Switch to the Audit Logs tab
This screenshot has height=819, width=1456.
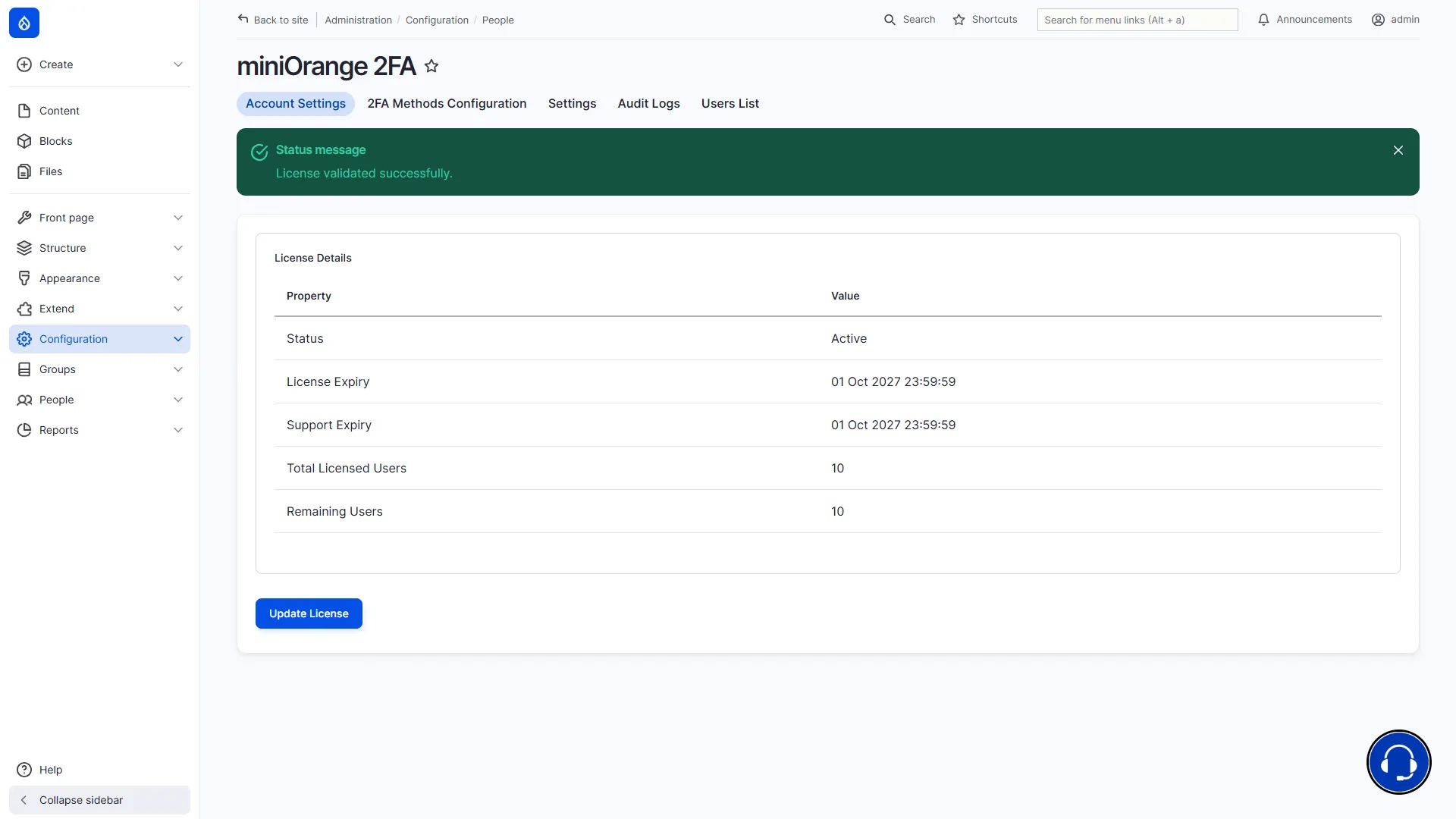tap(648, 104)
